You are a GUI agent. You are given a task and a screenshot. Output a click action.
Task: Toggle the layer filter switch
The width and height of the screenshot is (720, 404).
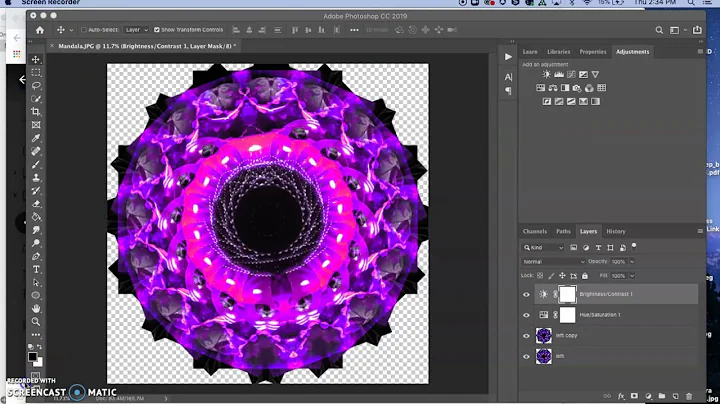[x=634, y=247]
